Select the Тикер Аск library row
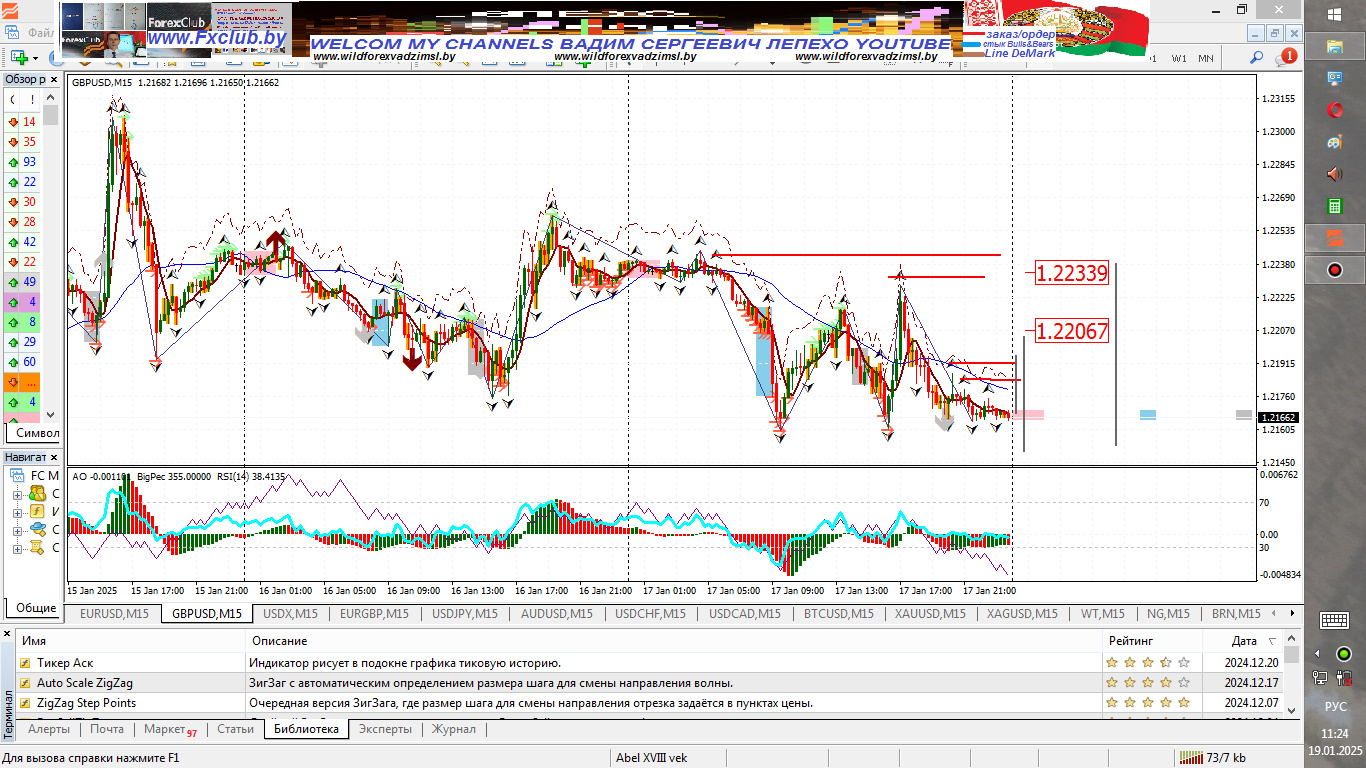The image size is (1366, 768). click(649, 662)
